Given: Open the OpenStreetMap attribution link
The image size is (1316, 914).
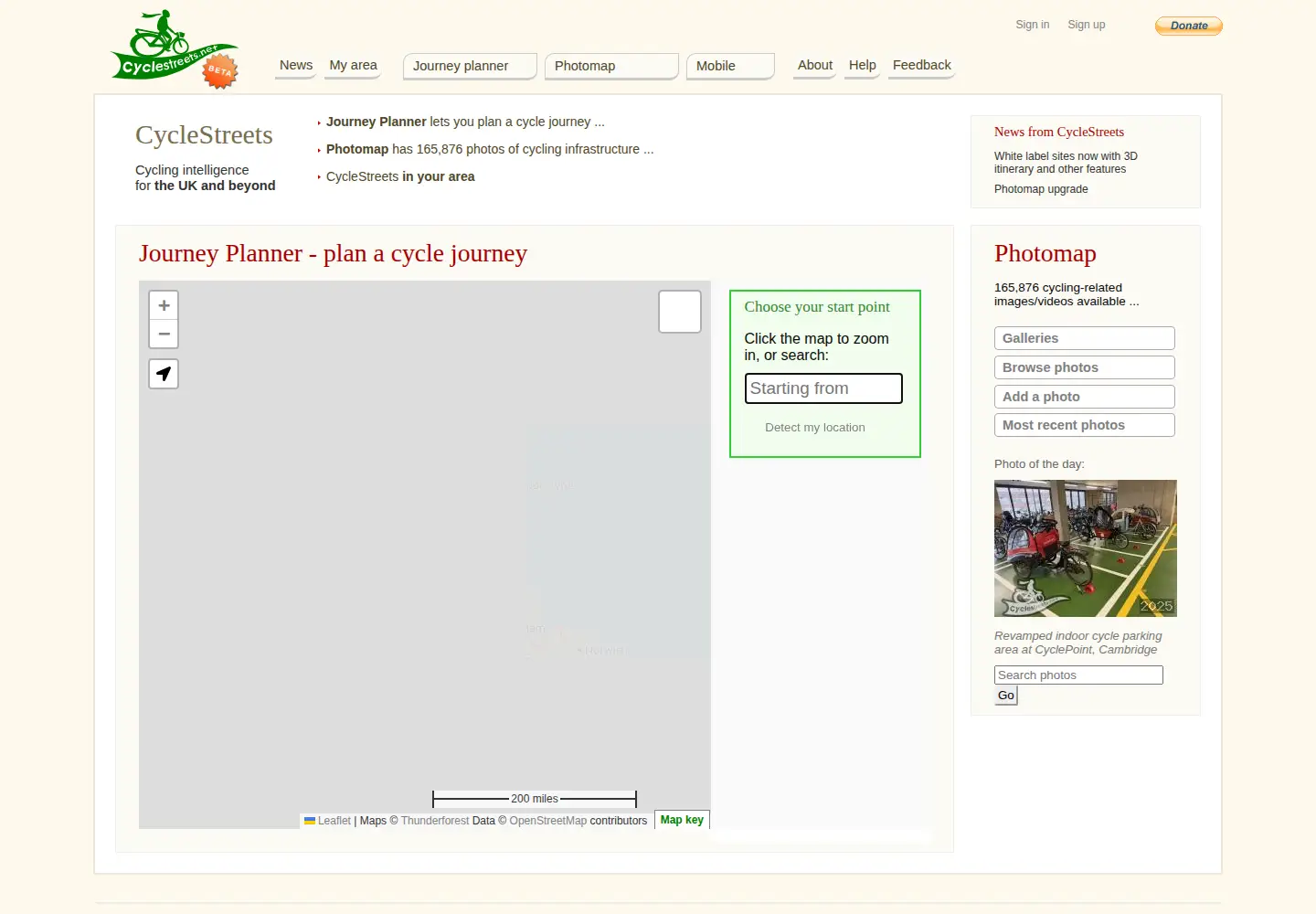Looking at the screenshot, I should point(547,821).
